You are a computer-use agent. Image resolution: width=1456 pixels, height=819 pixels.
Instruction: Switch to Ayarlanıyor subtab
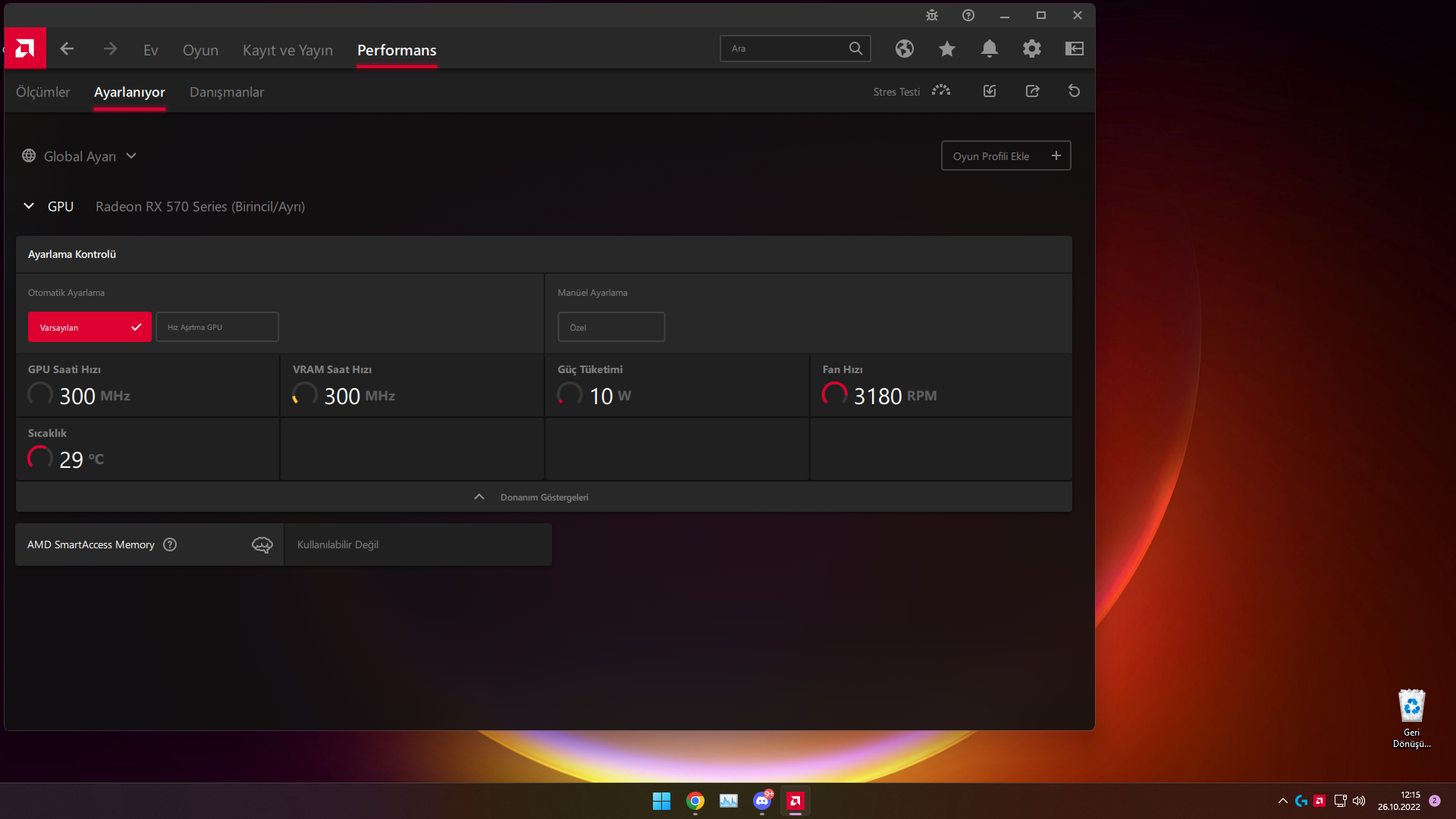130,92
